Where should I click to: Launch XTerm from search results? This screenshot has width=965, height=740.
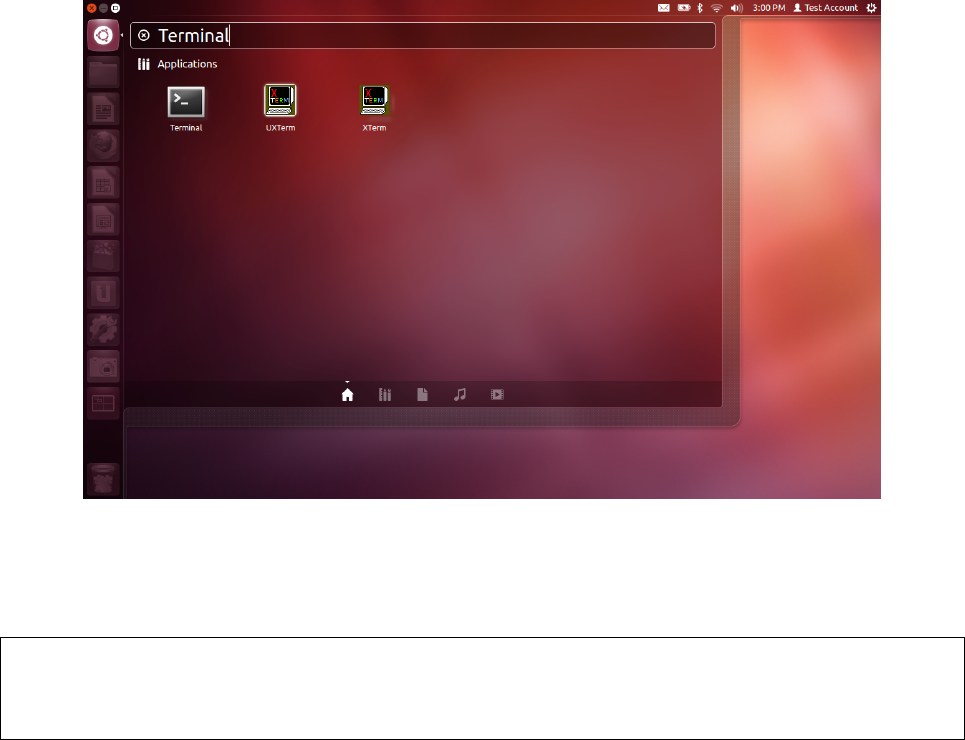(374, 108)
